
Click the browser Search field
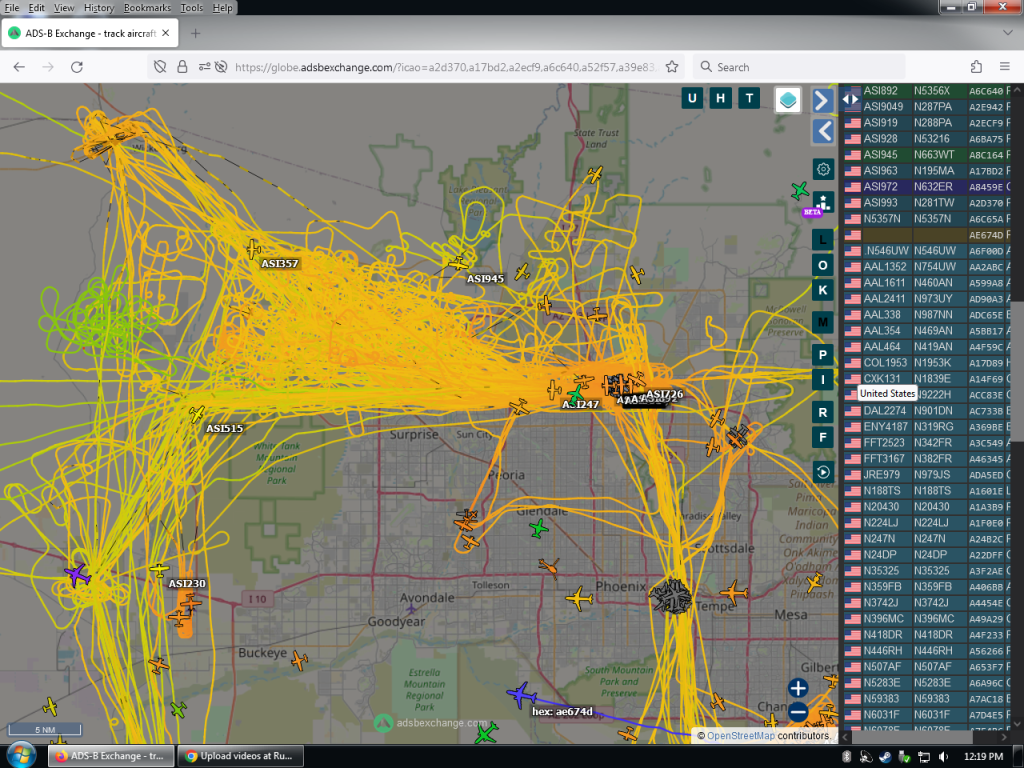[x=799, y=67]
